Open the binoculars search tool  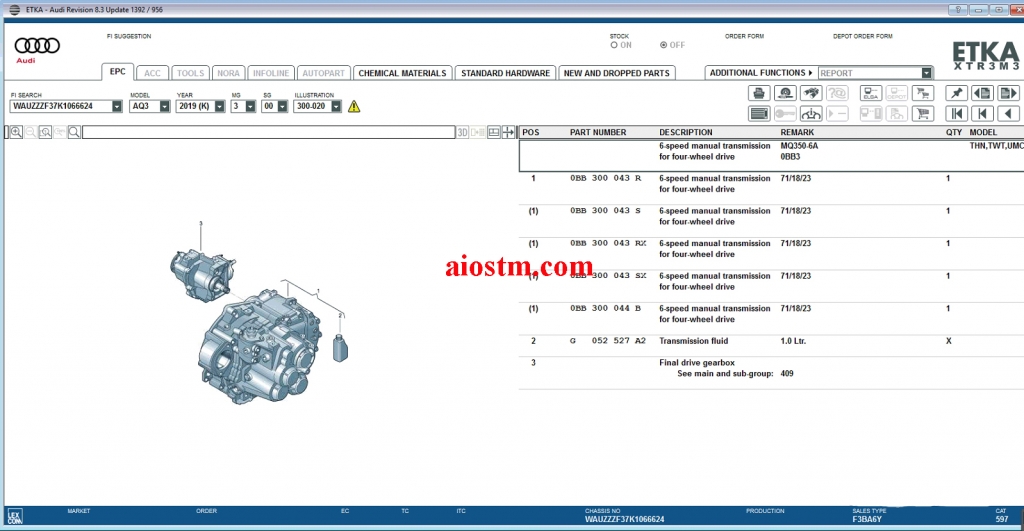[x=811, y=93]
